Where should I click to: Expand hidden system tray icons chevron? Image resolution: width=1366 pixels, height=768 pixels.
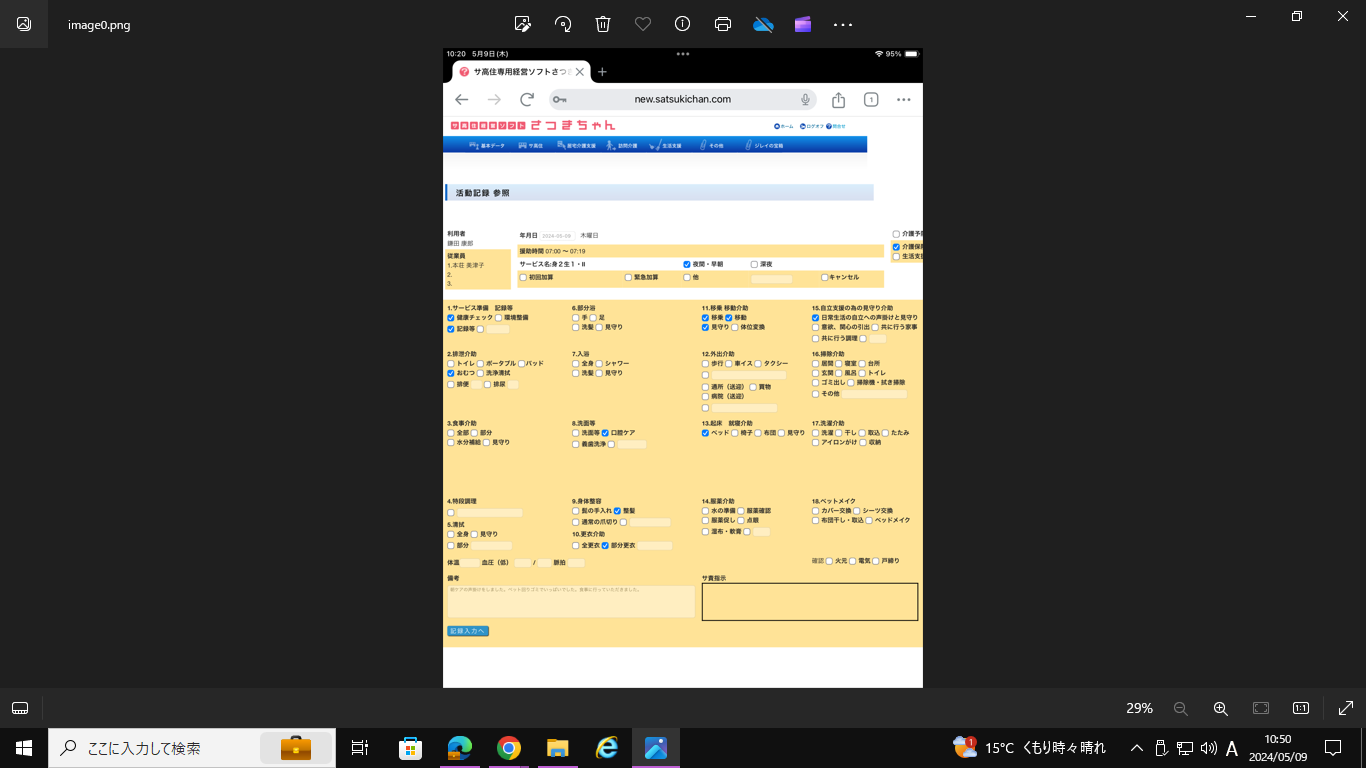[x=1136, y=748]
